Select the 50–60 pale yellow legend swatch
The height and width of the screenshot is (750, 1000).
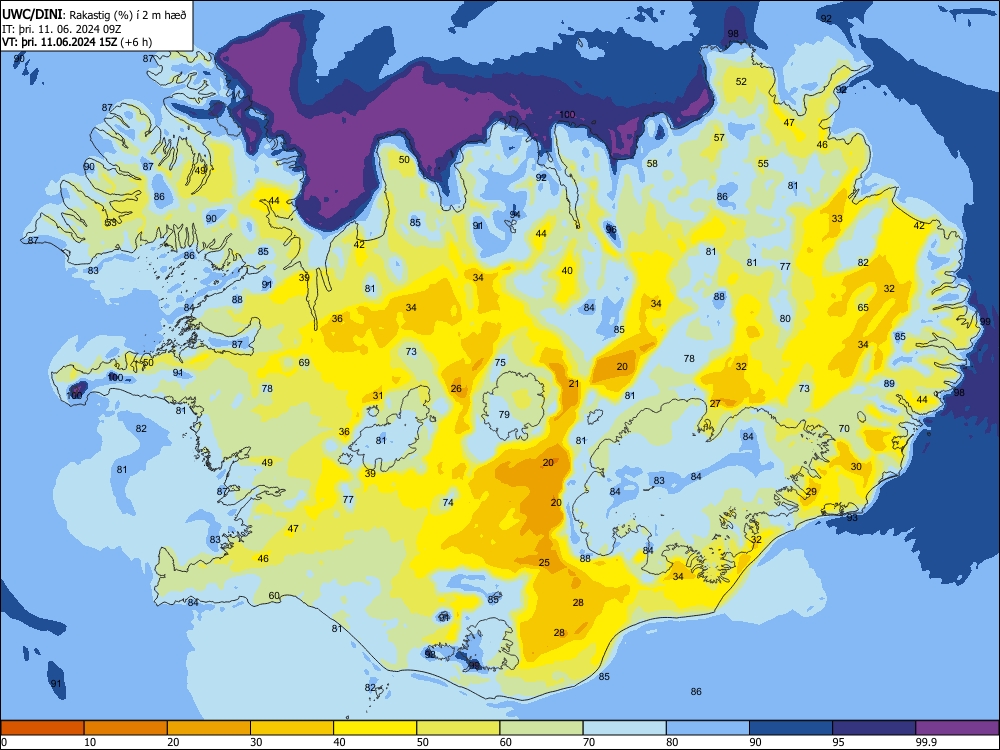click(x=458, y=728)
